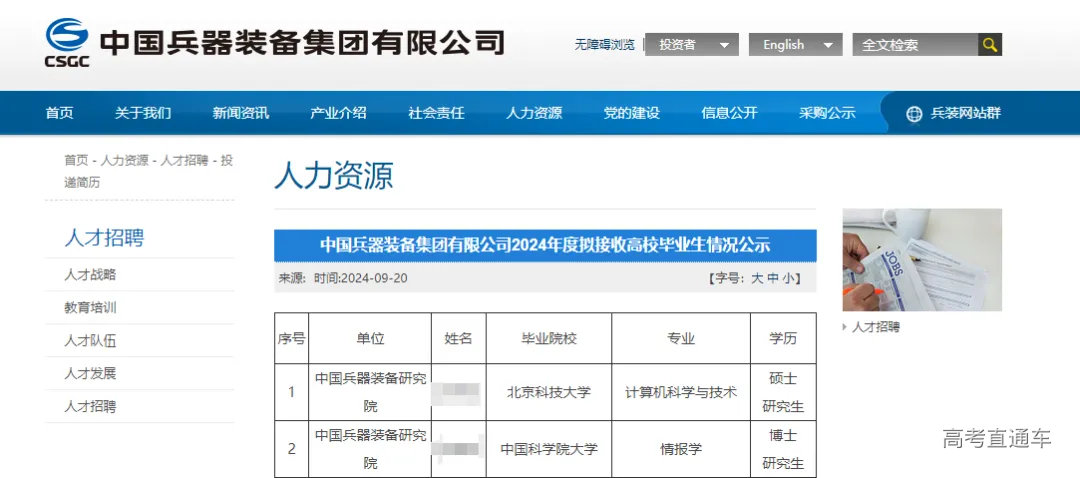This screenshot has width=1080, height=478.
Task: Click 首页 in the breadcrumb path
Action: coord(76,160)
